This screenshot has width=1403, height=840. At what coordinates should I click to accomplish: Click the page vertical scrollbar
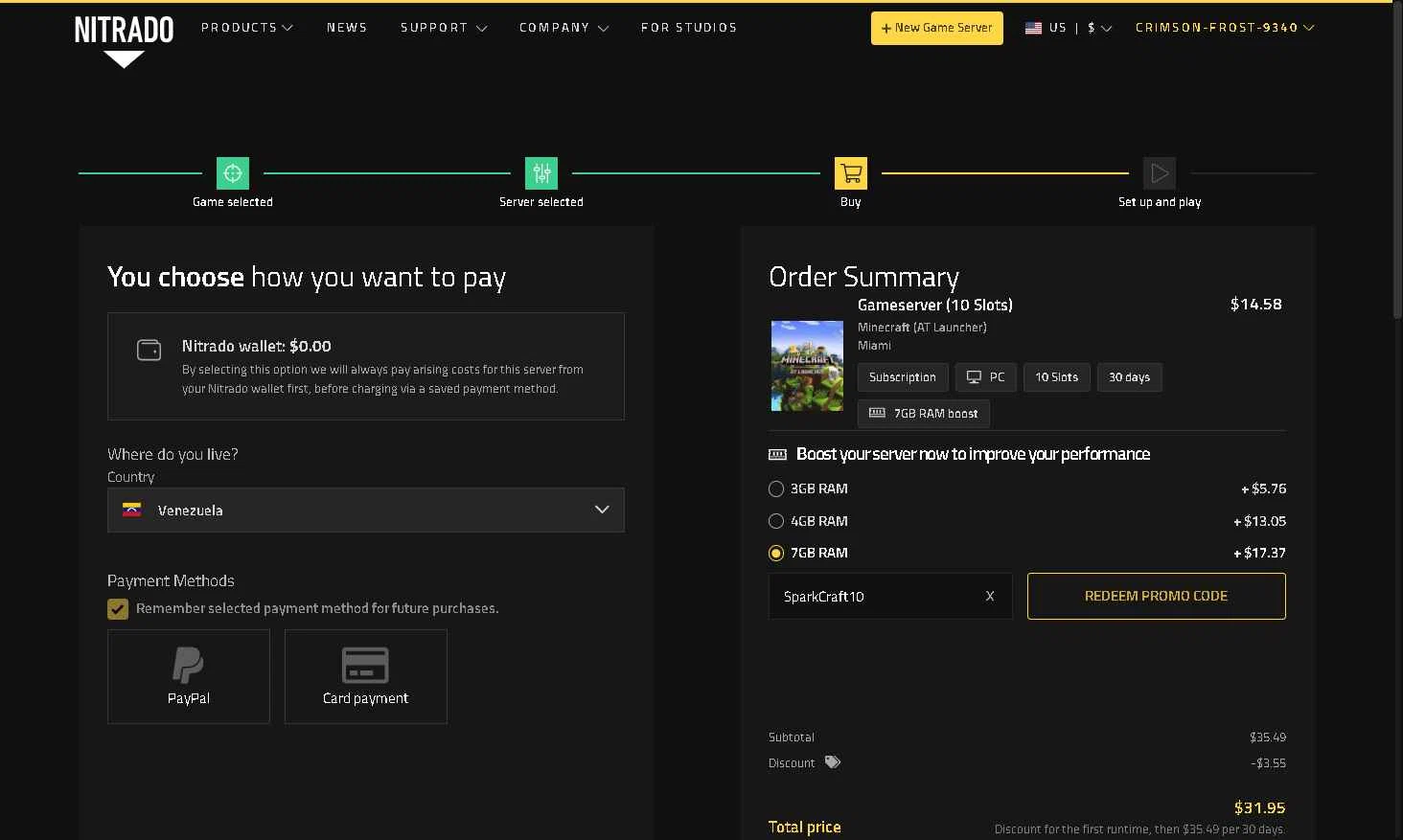[x=1397, y=159]
